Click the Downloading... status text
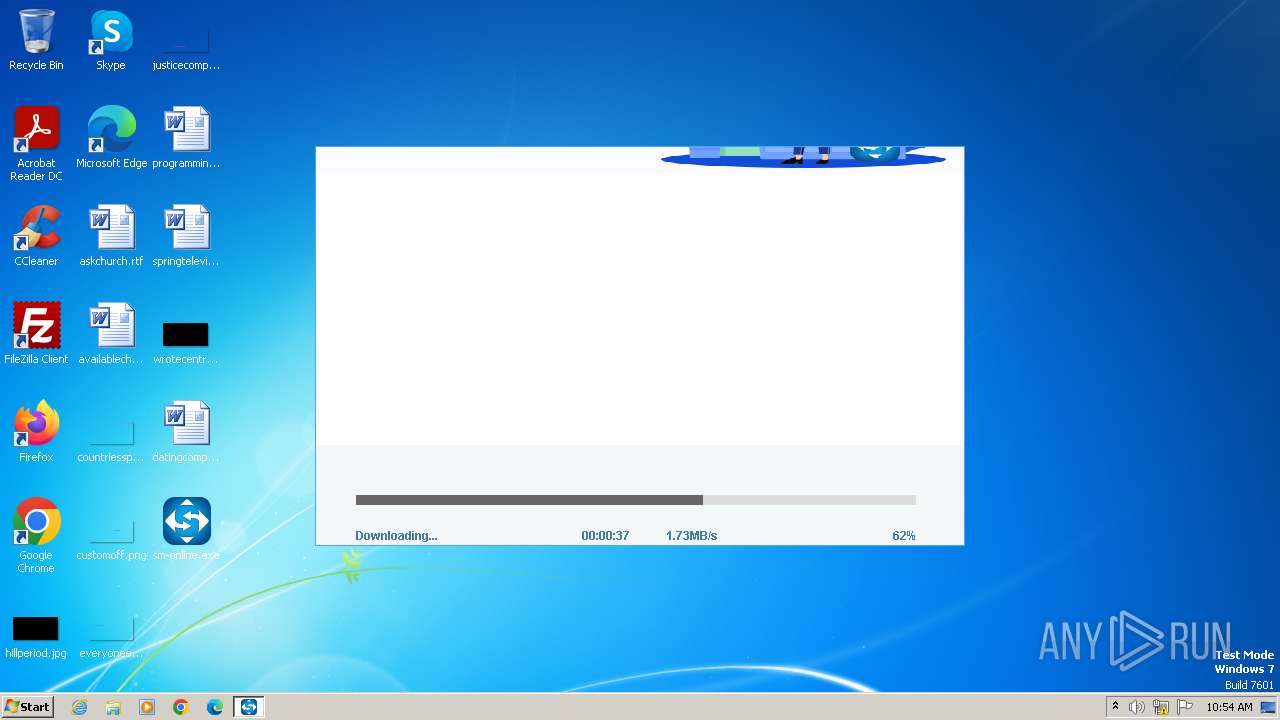Image resolution: width=1280 pixels, height=720 pixels. pyautogui.click(x=396, y=536)
